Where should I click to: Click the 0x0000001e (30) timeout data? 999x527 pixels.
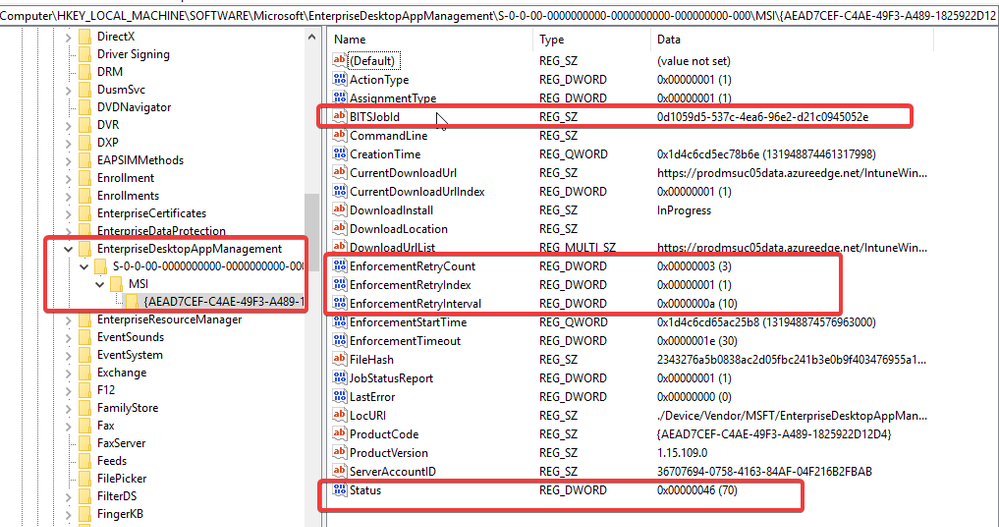[697, 341]
